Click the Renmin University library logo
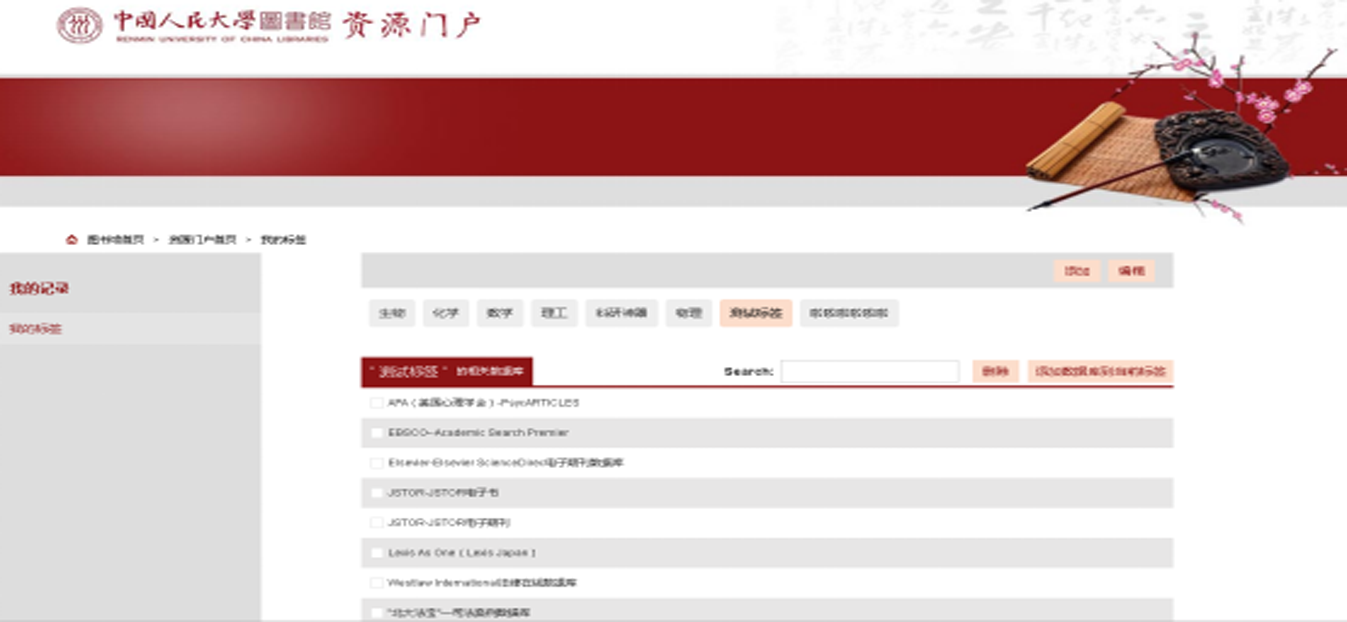The width and height of the screenshot is (1347, 622). click(193, 25)
